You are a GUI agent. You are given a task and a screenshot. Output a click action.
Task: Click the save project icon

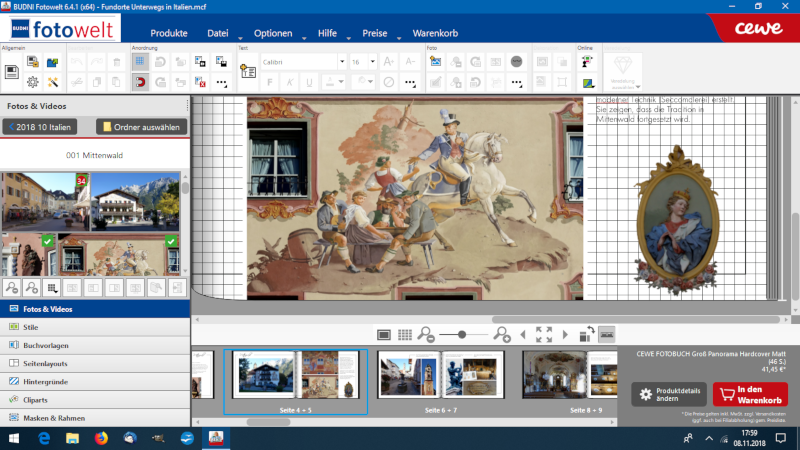[12, 71]
